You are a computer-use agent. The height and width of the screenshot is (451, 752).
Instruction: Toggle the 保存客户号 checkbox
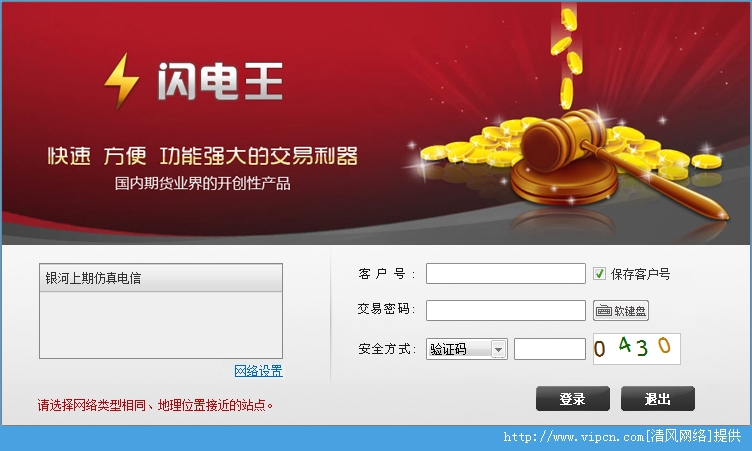599,274
